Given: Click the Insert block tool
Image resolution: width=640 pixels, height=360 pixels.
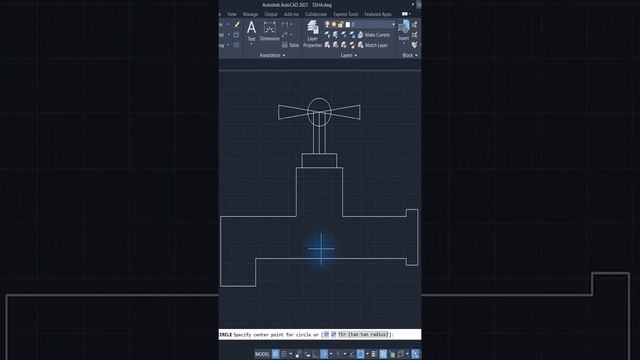Looking at the screenshot, I should tap(404, 29).
